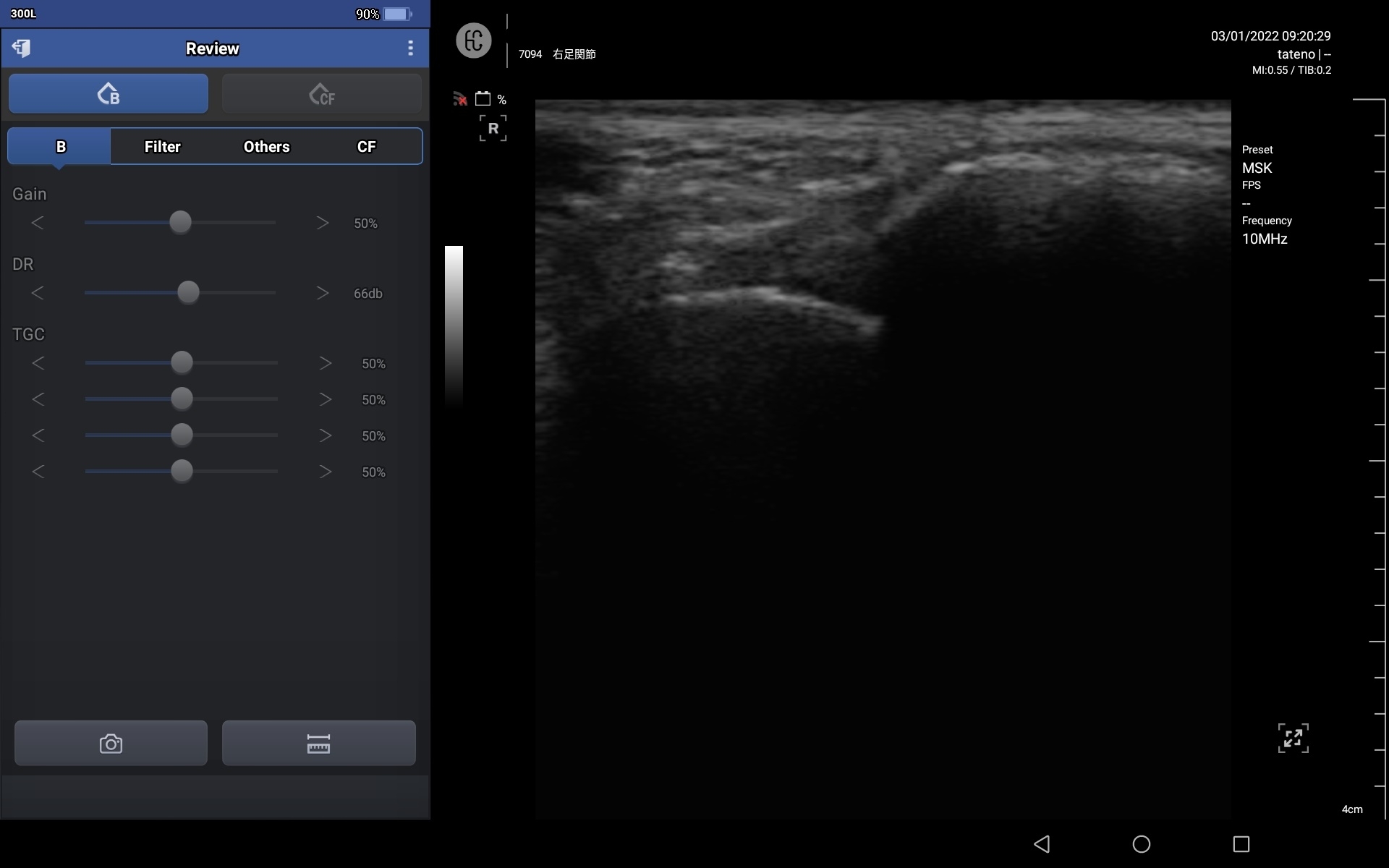Screen dimensions: 1389x868
Task: Switch to the Others tab
Action: pos(266,147)
